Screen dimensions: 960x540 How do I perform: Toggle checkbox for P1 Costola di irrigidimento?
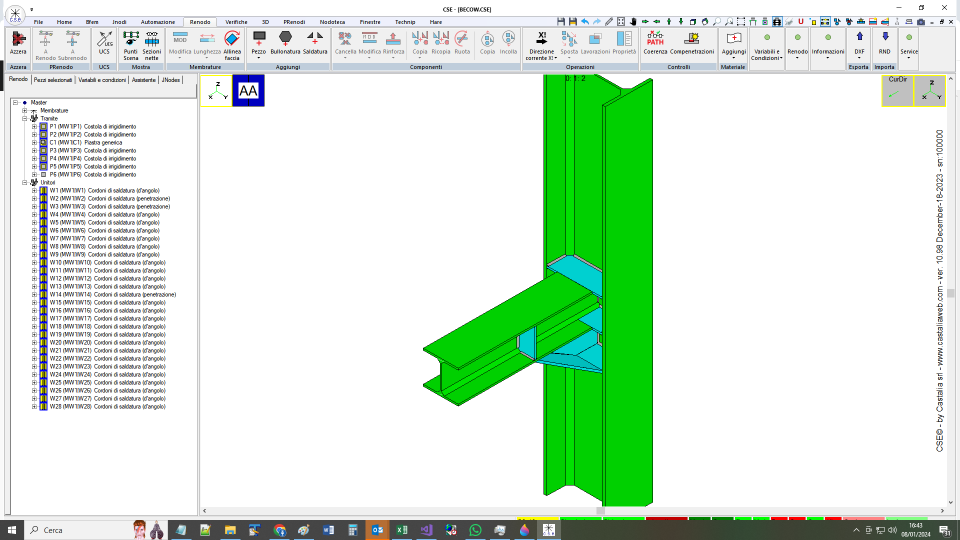coord(43,127)
